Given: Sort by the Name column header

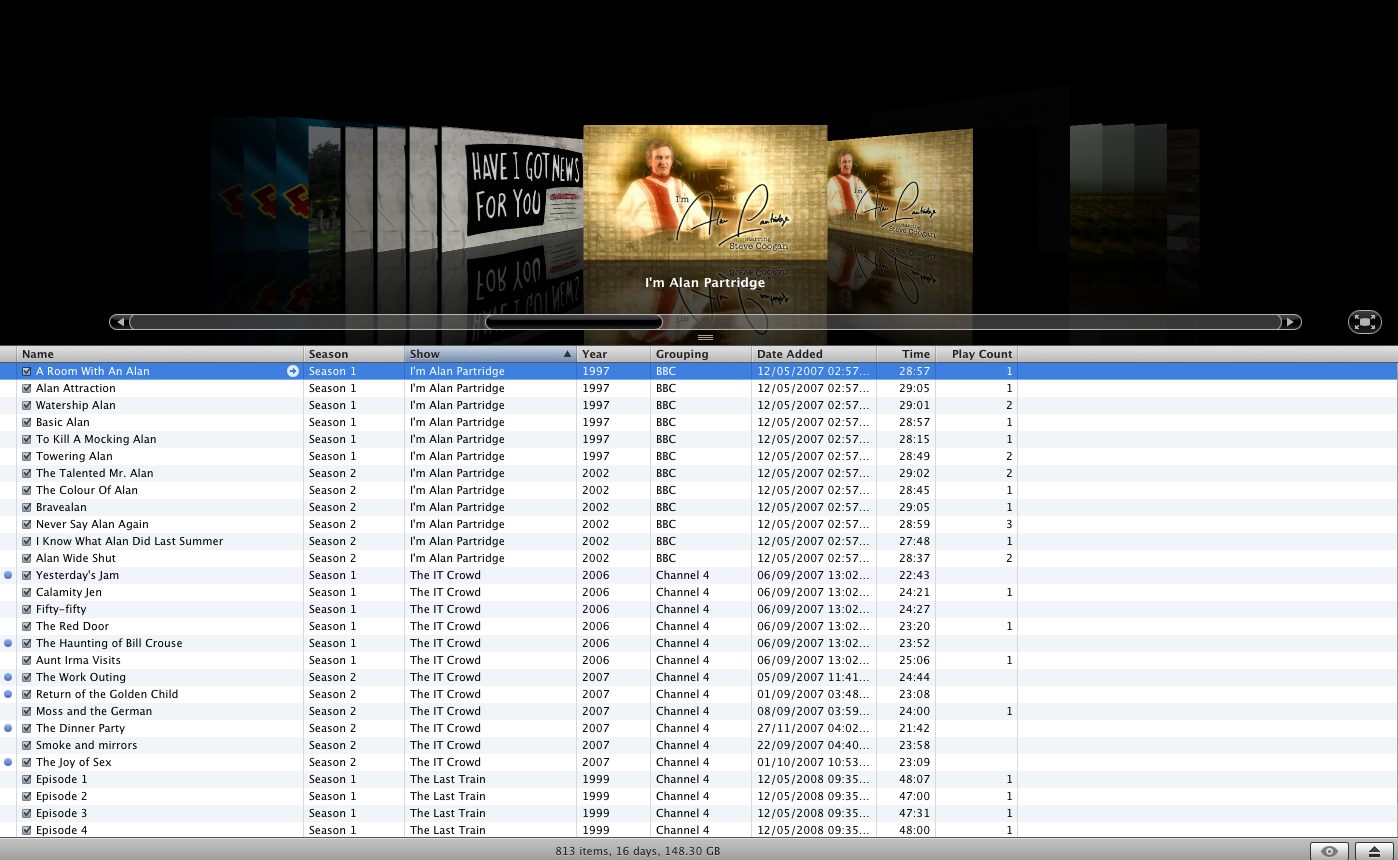Looking at the screenshot, I should (x=160, y=354).
